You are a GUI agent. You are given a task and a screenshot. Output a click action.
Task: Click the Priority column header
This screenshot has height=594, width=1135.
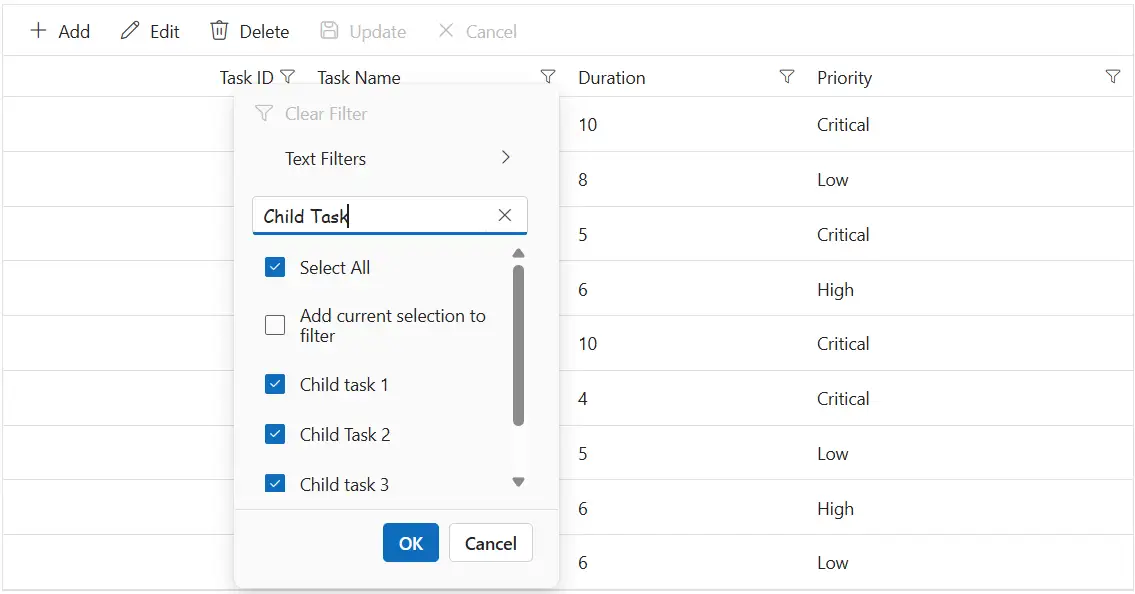coord(845,77)
